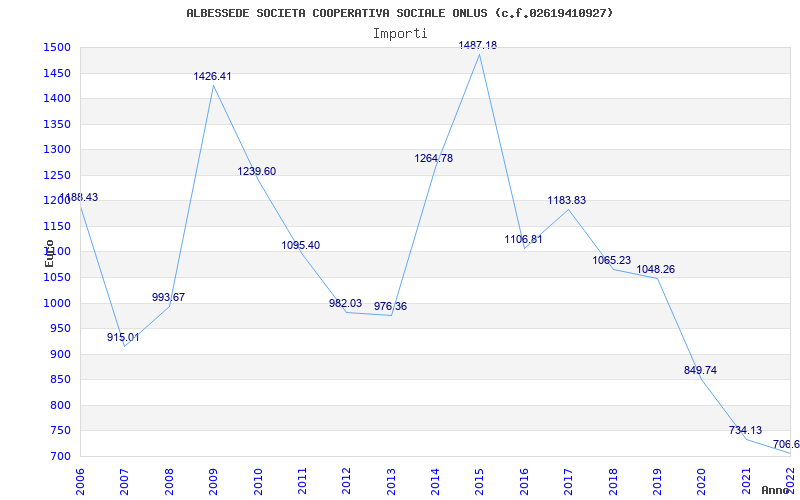800x500 pixels.
Task: Click the 700 y-axis tick label
Action: 61,456
